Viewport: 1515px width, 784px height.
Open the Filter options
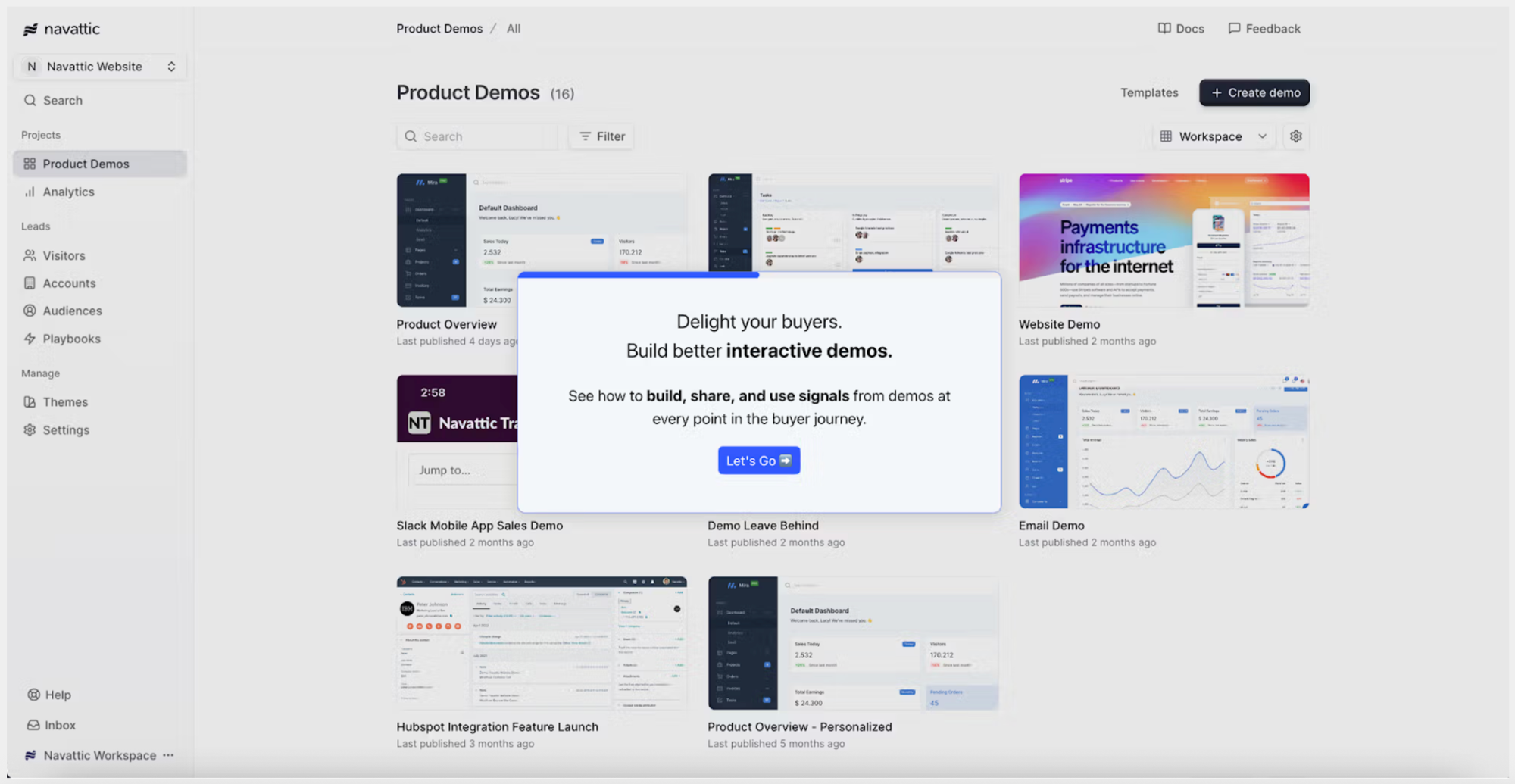coord(601,136)
